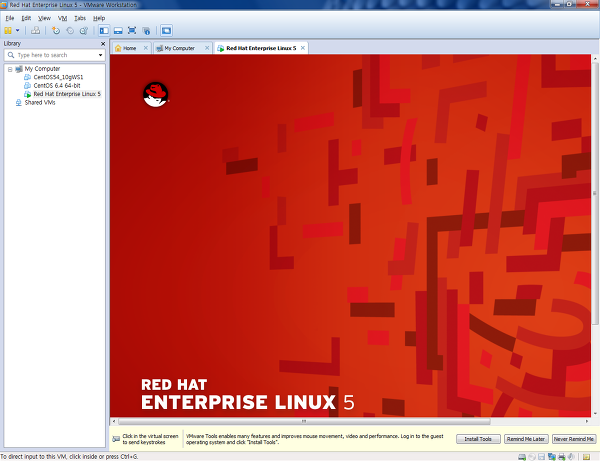Click the vertical scrollbar up arrow
Viewport: 600px width, 461px height.
(x=595, y=59)
